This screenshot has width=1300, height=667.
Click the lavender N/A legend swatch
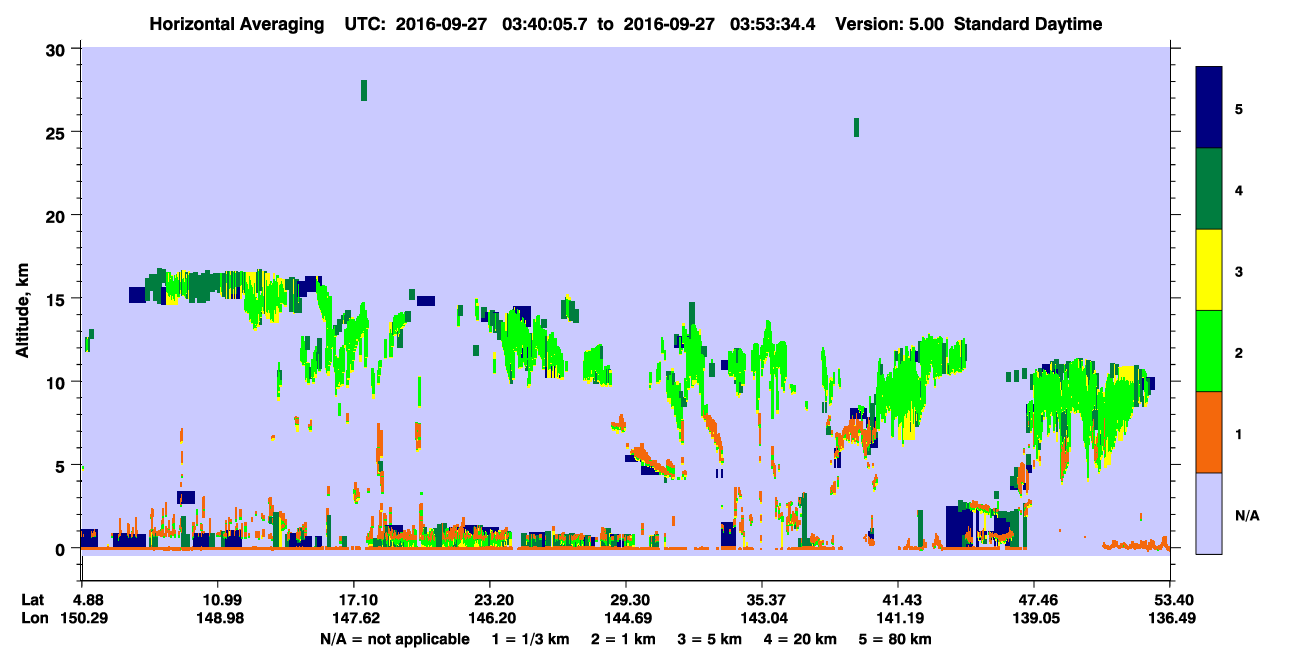click(1210, 513)
